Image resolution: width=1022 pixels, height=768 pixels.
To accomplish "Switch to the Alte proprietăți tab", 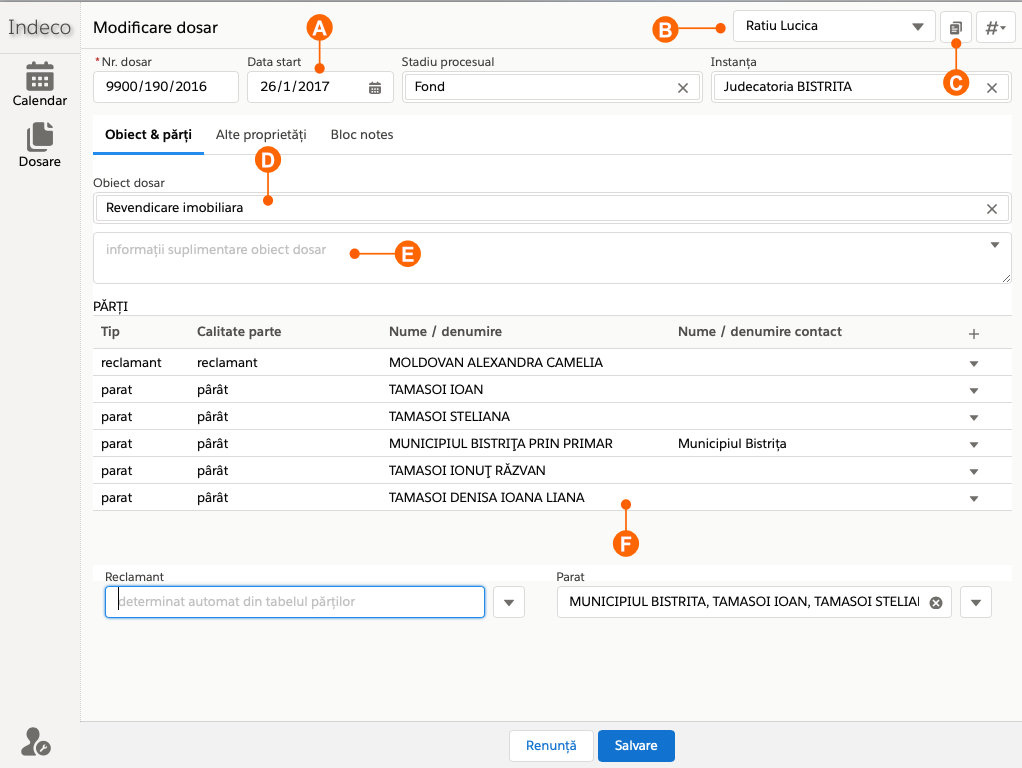I will click(261, 134).
